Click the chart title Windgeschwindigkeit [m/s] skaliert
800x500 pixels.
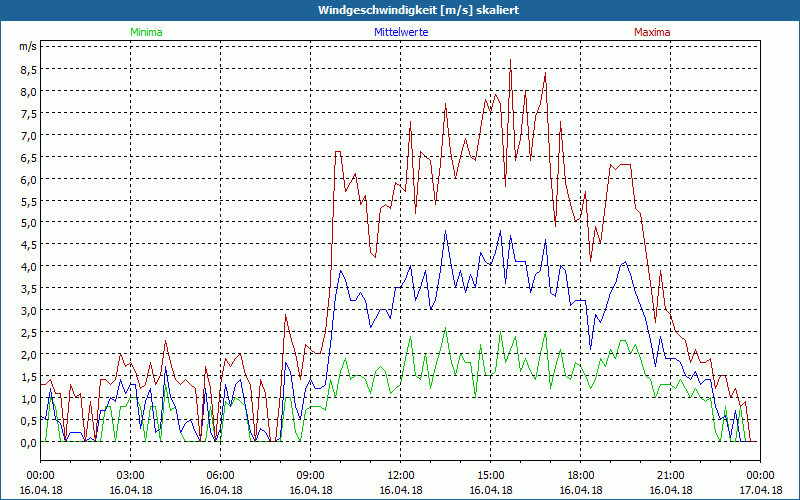point(418,10)
